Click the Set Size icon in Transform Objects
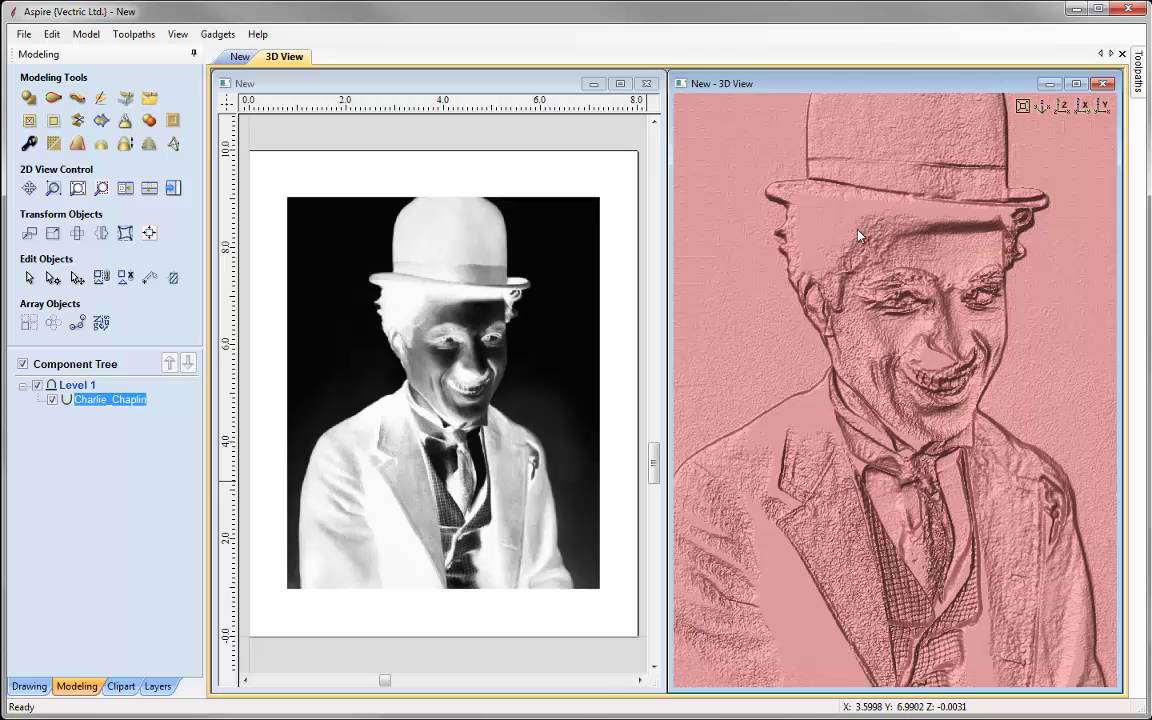 click(x=53, y=233)
